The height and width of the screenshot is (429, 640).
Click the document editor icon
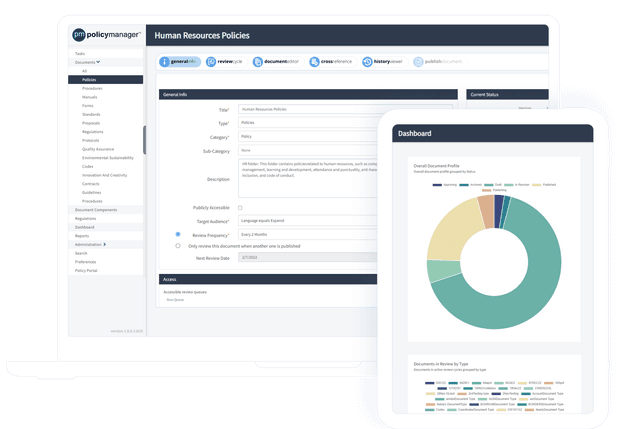[258, 62]
